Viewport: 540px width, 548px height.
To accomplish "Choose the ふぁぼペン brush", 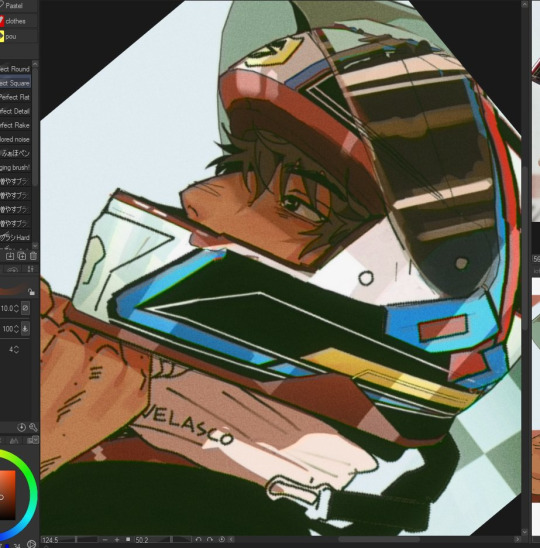I will coord(15,153).
